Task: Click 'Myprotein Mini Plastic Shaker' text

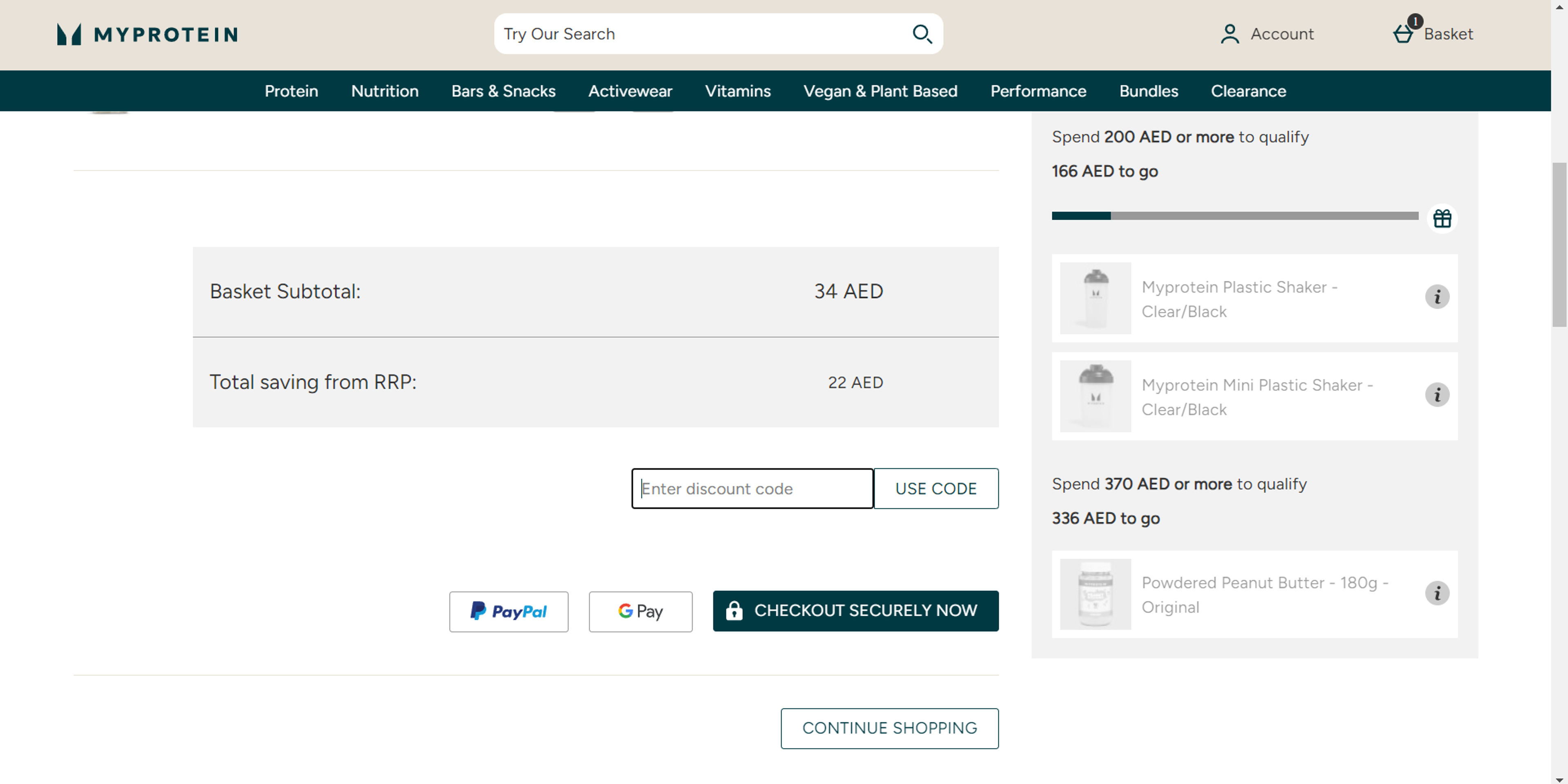Action: click(x=1257, y=397)
